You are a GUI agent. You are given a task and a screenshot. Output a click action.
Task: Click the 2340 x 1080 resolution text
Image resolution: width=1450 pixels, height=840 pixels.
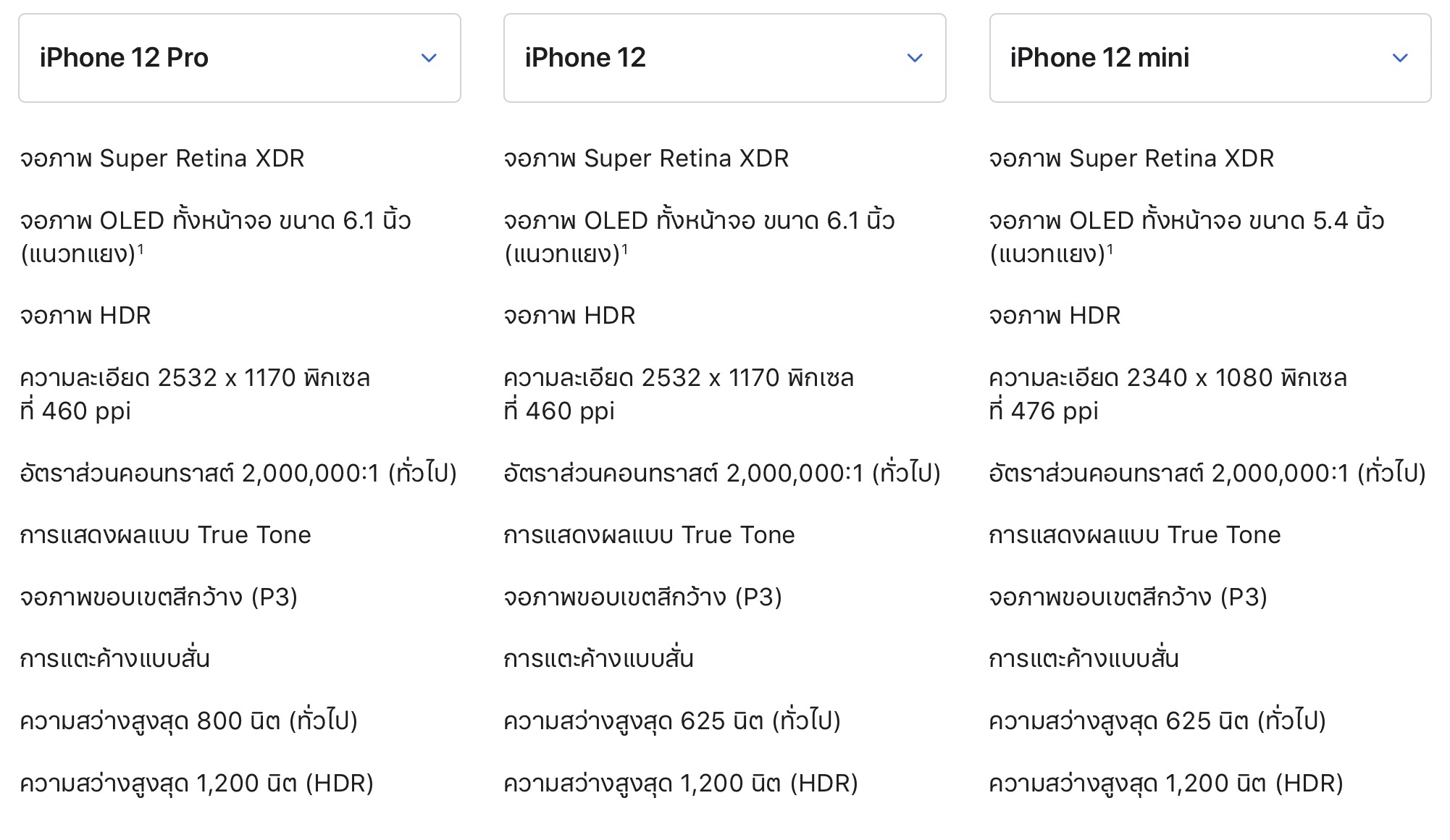(x=1168, y=378)
